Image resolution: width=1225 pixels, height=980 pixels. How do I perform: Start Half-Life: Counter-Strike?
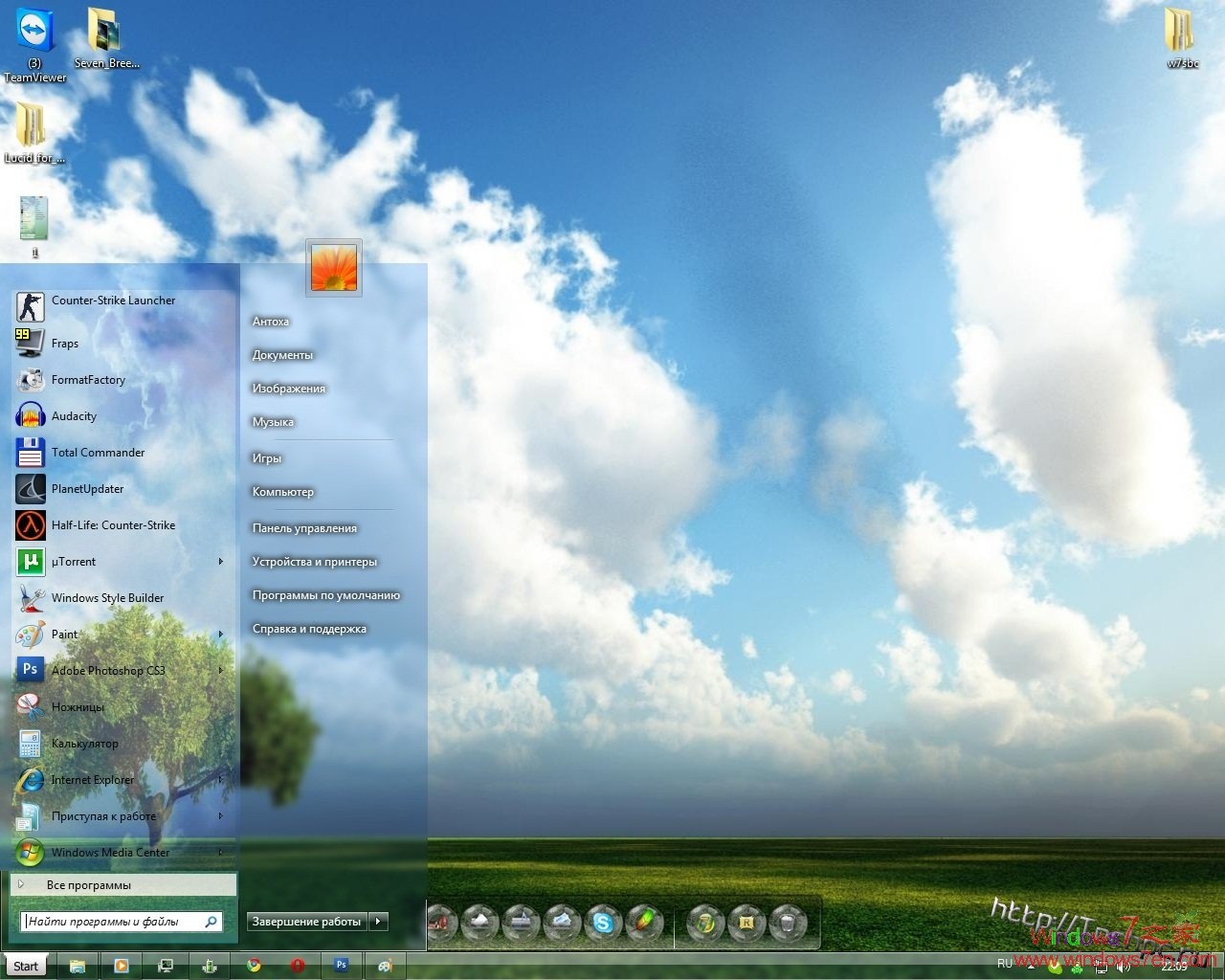(113, 524)
